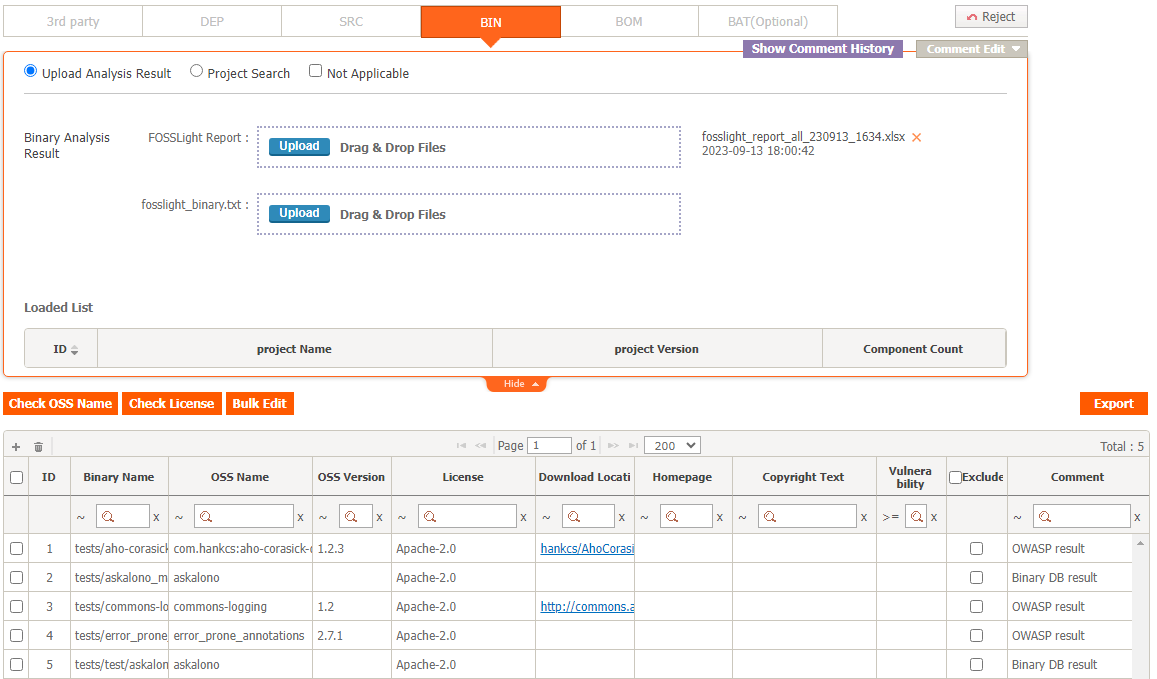Click the trash delete icon in grid toolbar
Image resolution: width=1157 pixels, height=679 pixels.
coord(39,446)
